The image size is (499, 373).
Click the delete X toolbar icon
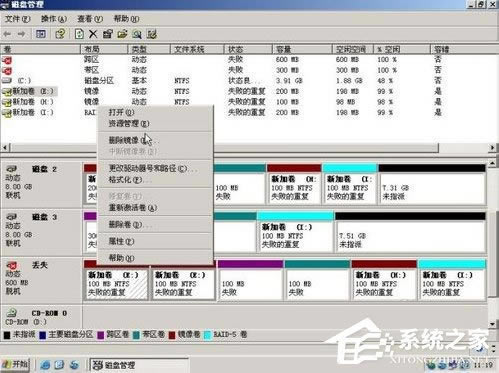click(x=93, y=34)
